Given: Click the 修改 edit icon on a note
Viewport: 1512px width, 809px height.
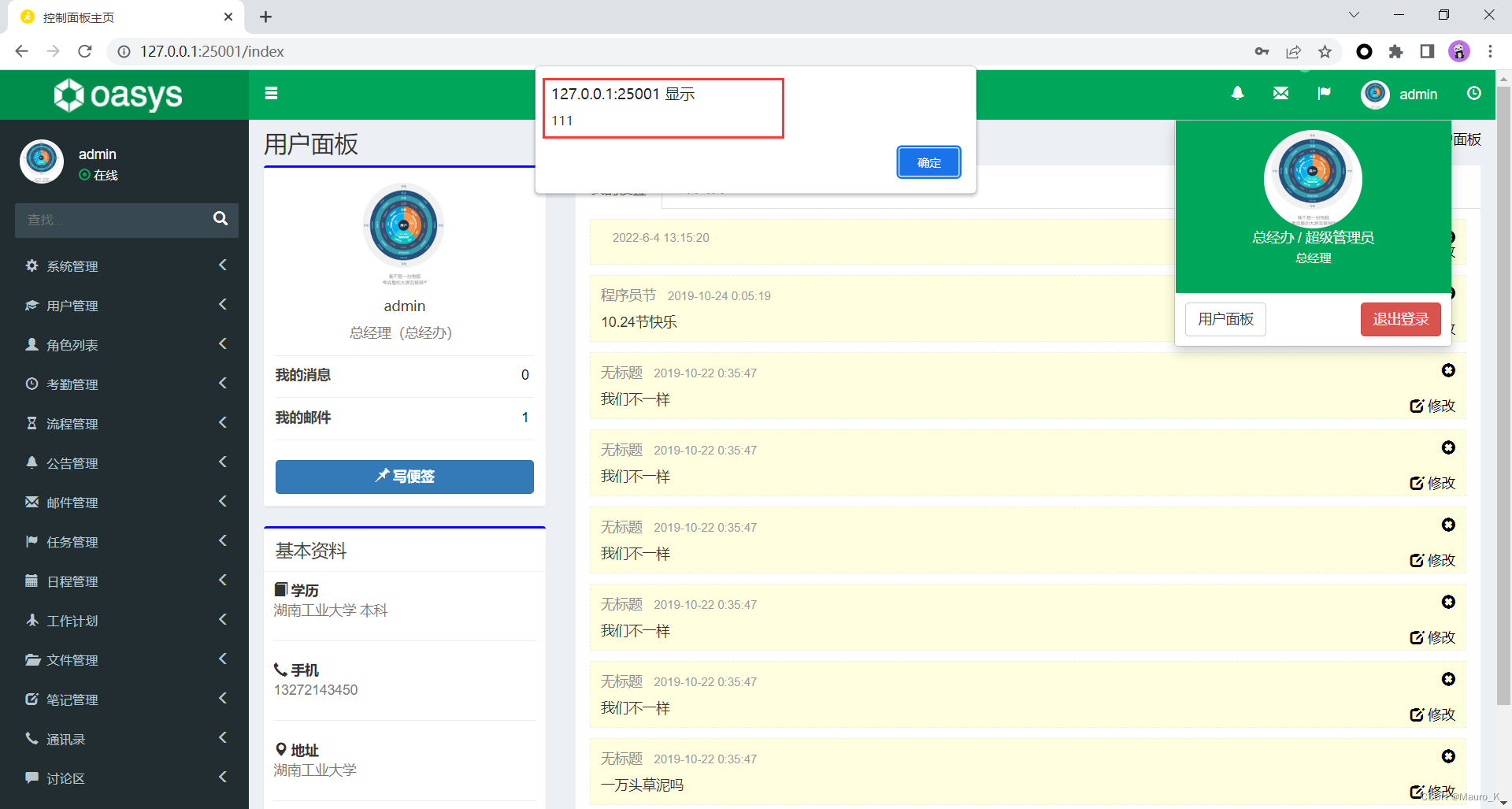Looking at the screenshot, I should coord(1432,406).
